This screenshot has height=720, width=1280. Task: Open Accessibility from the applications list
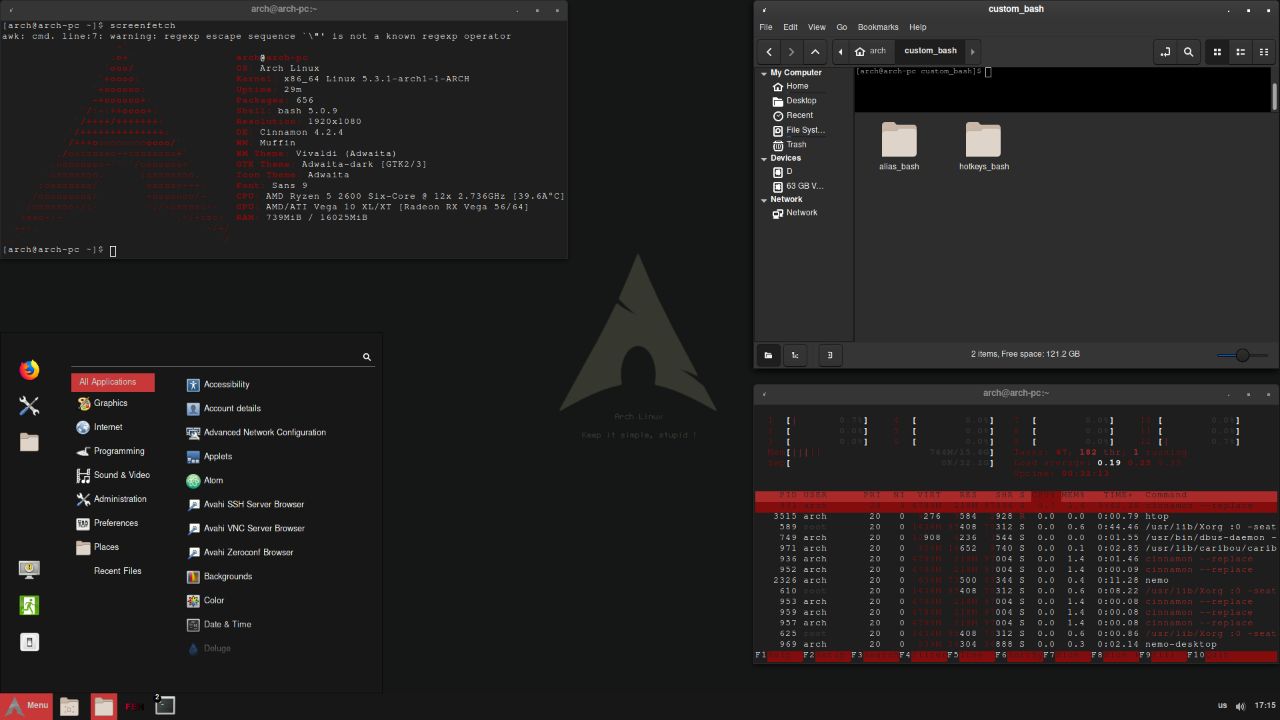(x=218, y=384)
